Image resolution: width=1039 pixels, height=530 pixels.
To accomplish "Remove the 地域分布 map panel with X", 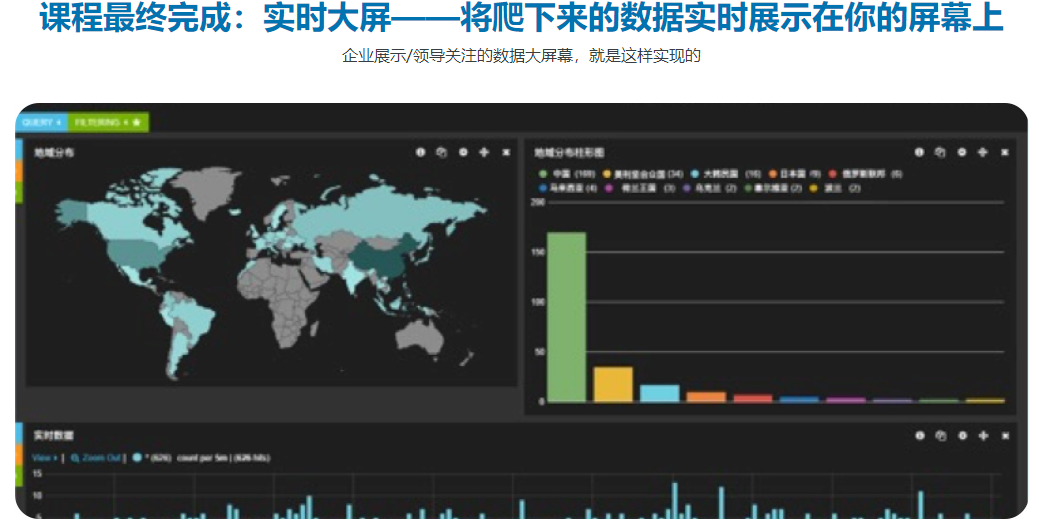I will click(506, 152).
